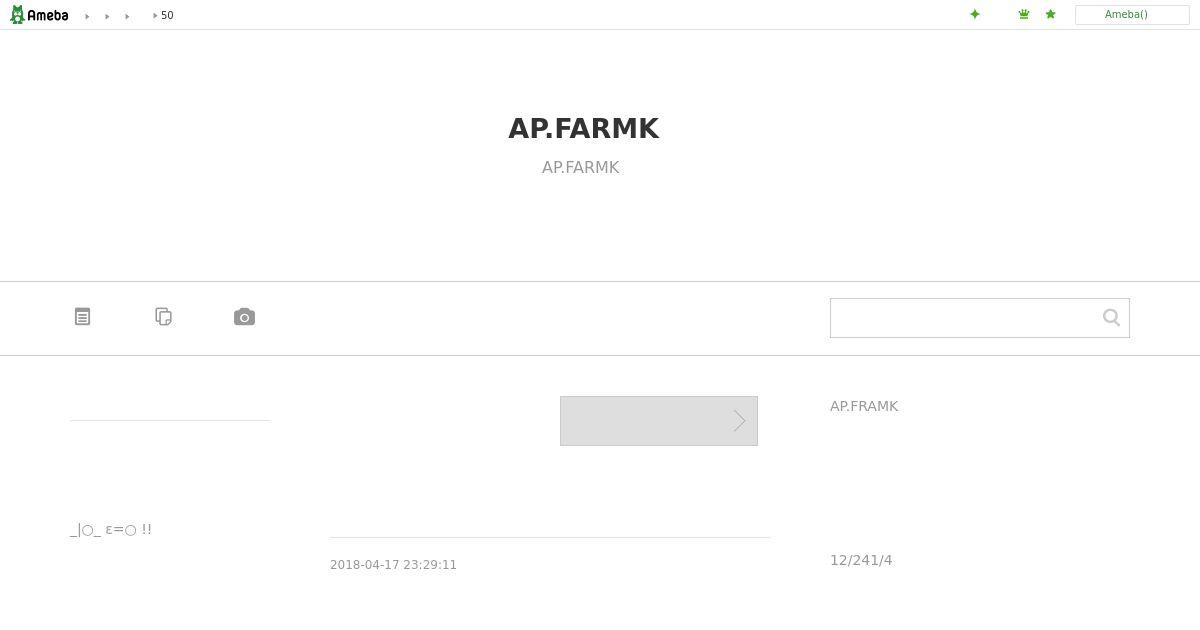The width and height of the screenshot is (1200, 630).
Task: Click the AP.FARMK subtitle text
Action: (x=581, y=167)
